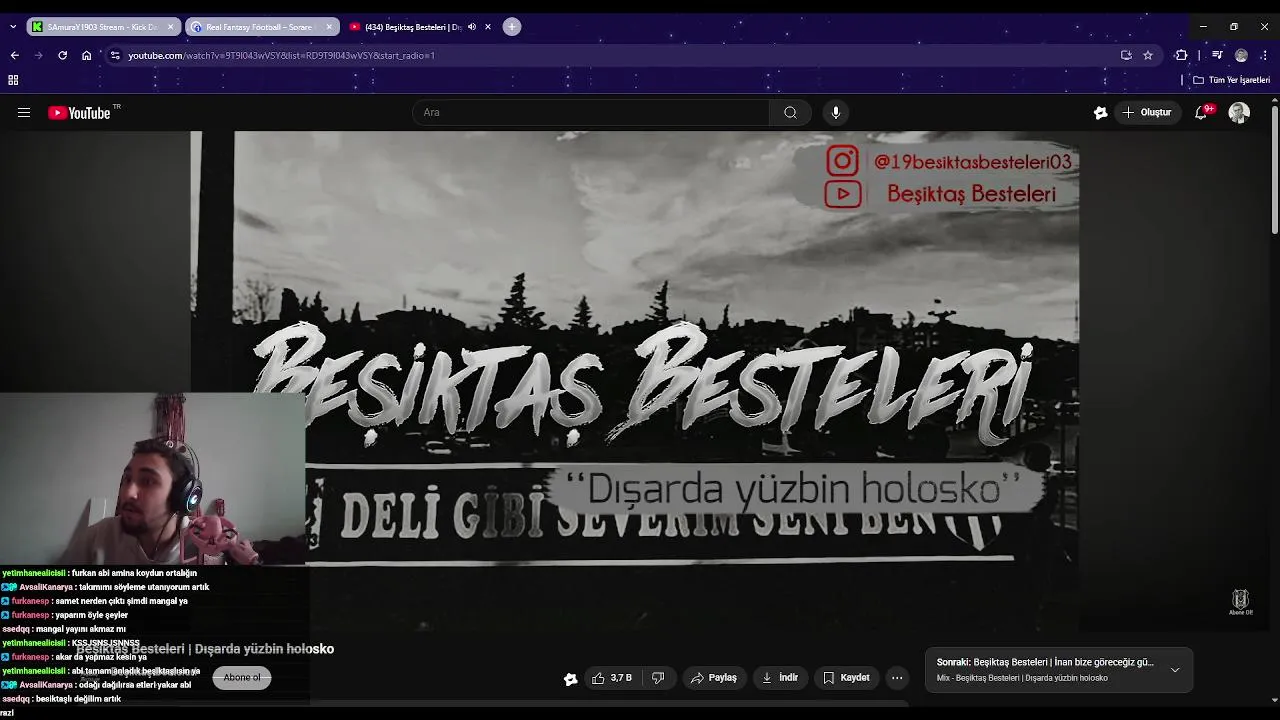The width and height of the screenshot is (1280, 720).
Task: Open YouTube account avatar menu
Action: pos(1239,113)
